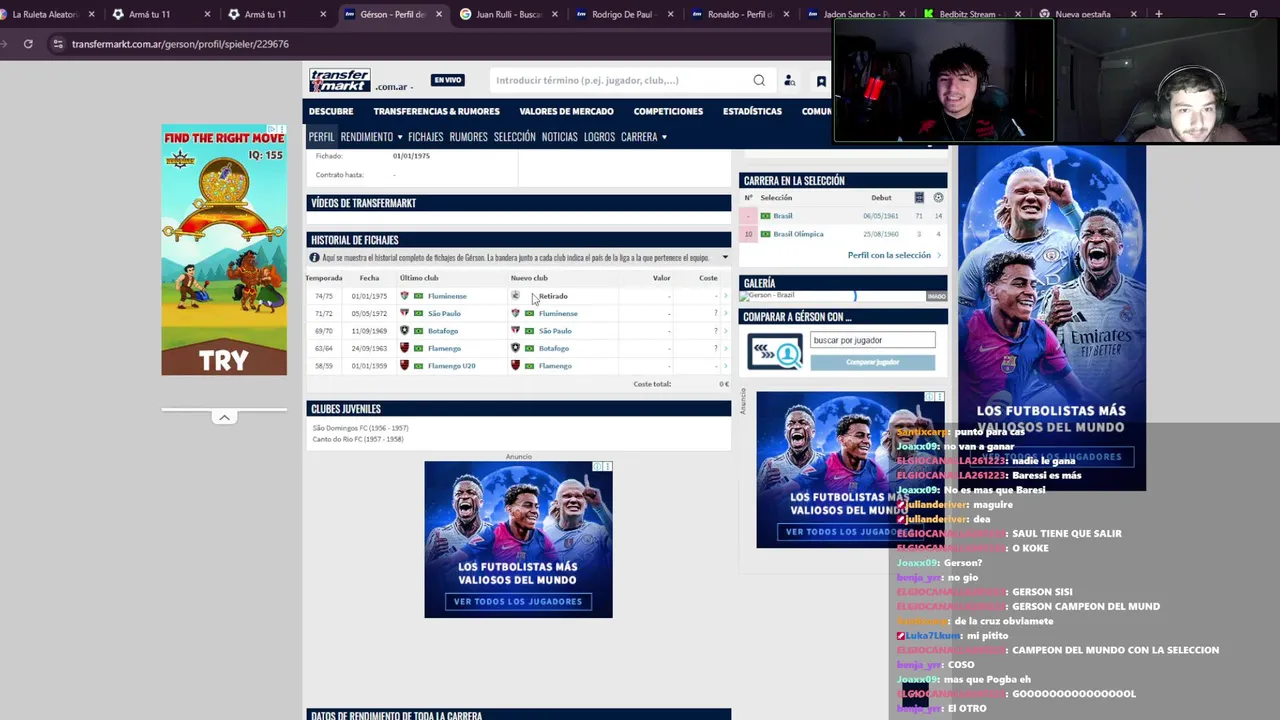Expand the transfer history info note arrow
The image size is (1280, 720).
(725, 258)
